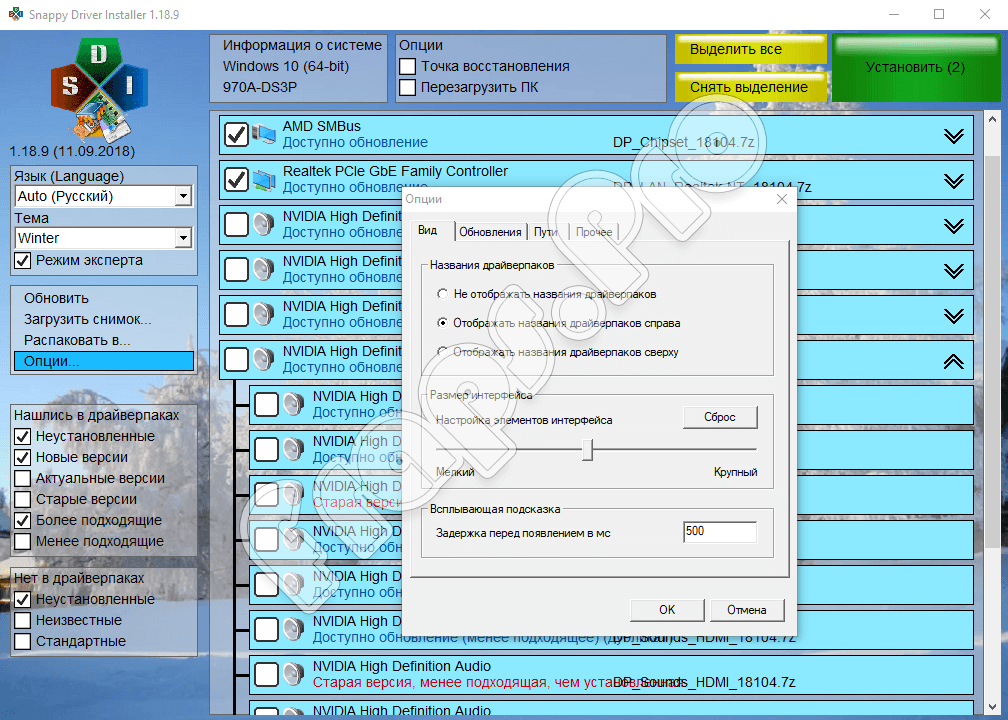Click the interface size slider handle

588,450
